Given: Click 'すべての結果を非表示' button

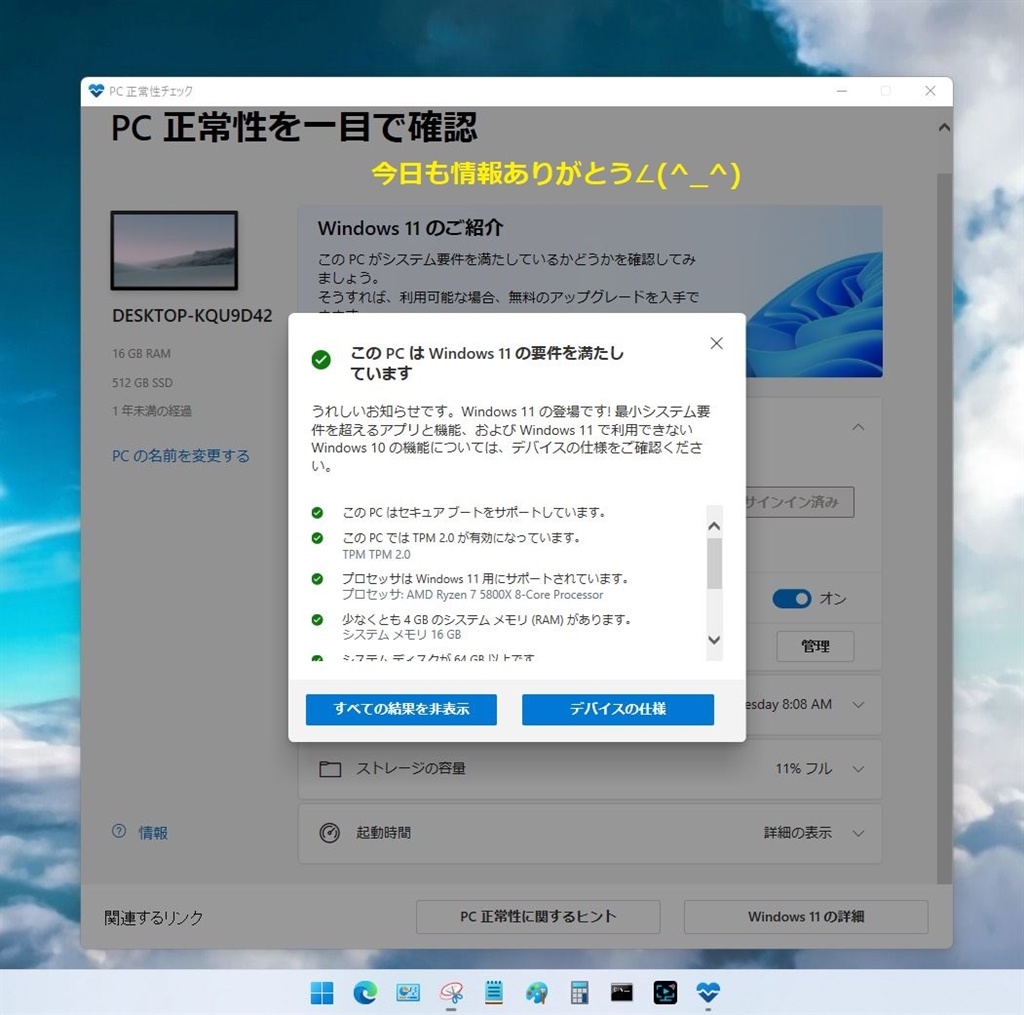Looking at the screenshot, I should pyautogui.click(x=401, y=709).
